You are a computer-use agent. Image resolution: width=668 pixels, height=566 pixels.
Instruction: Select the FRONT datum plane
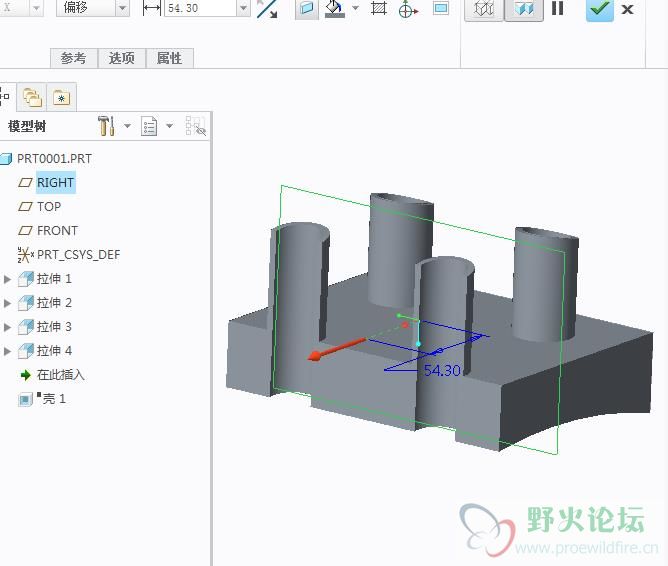point(57,230)
